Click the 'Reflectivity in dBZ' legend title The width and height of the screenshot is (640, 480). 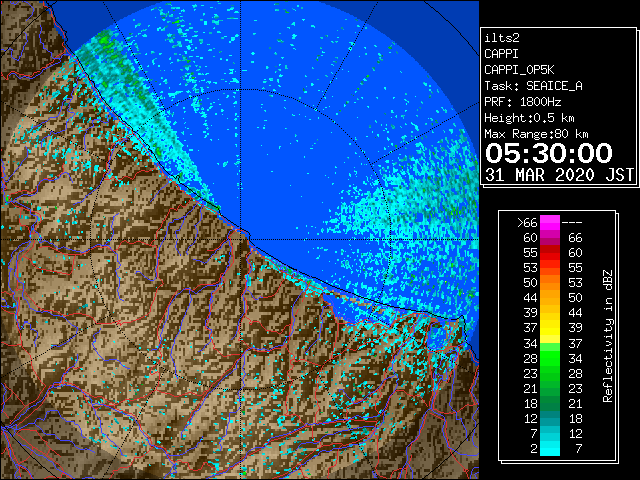pyautogui.click(x=607, y=336)
